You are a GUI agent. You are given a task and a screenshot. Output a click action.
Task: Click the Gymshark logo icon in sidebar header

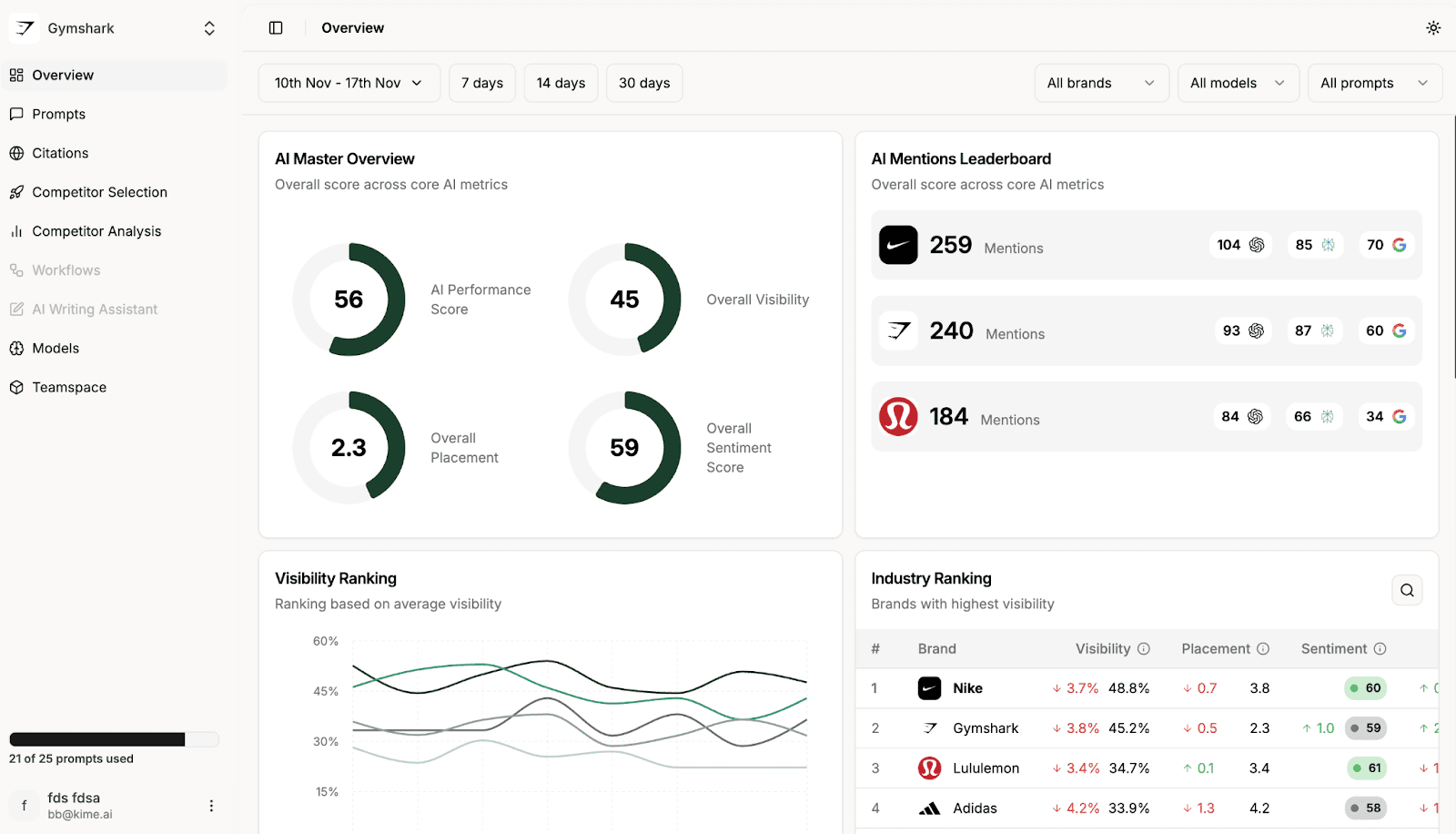pyautogui.click(x=25, y=28)
